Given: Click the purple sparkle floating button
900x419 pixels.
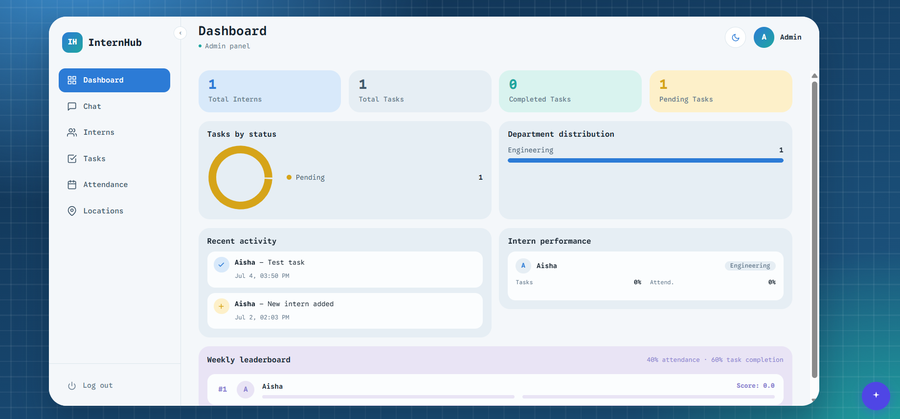Looking at the screenshot, I should [876, 395].
